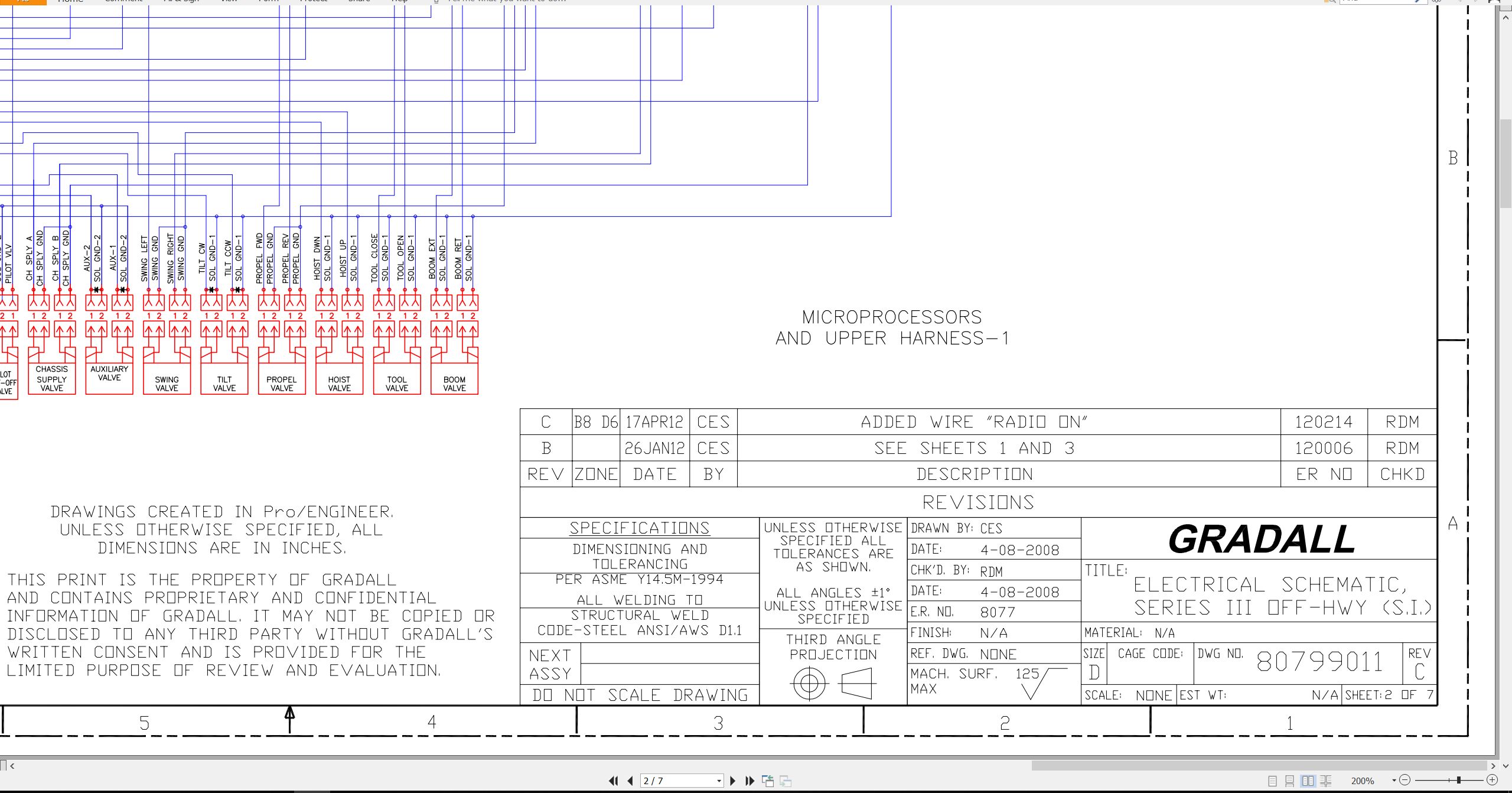This screenshot has height=793, width=1512.
Task: Click the 2 / 7 page number field
Action: [678, 781]
